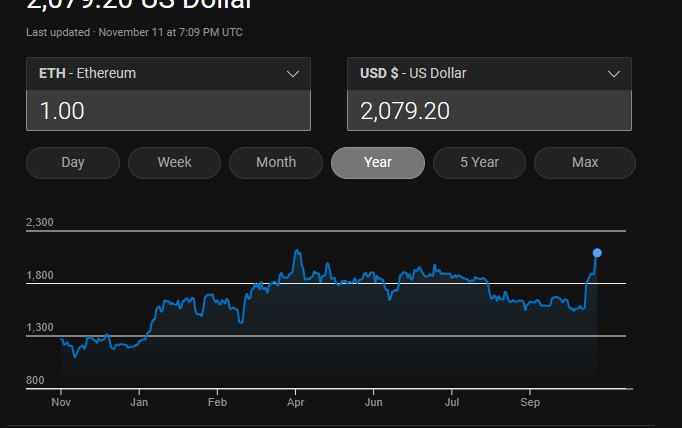Switch to the 5 Year chart

pos(479,163)
